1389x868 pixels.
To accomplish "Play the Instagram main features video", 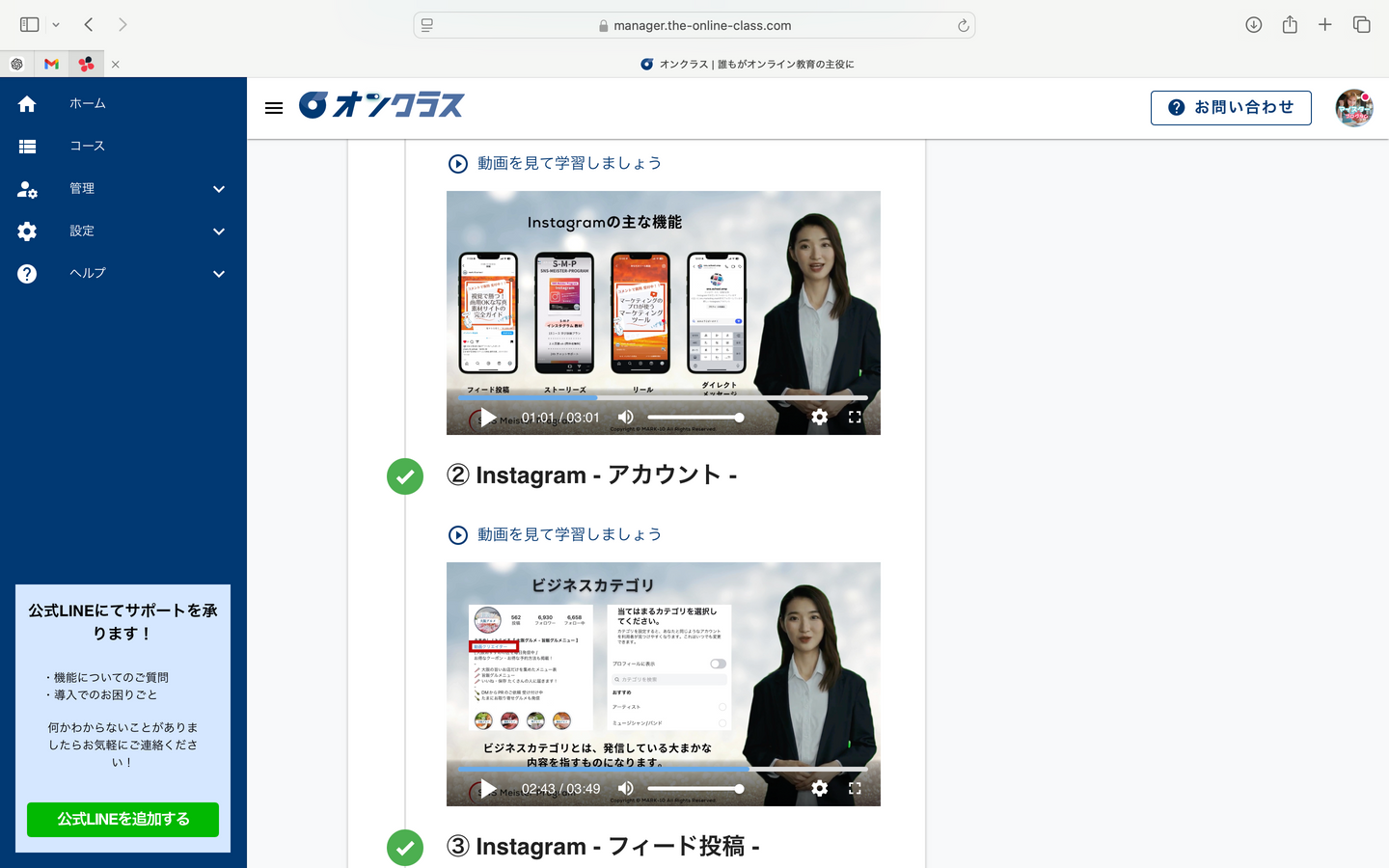I will point(488,417).
